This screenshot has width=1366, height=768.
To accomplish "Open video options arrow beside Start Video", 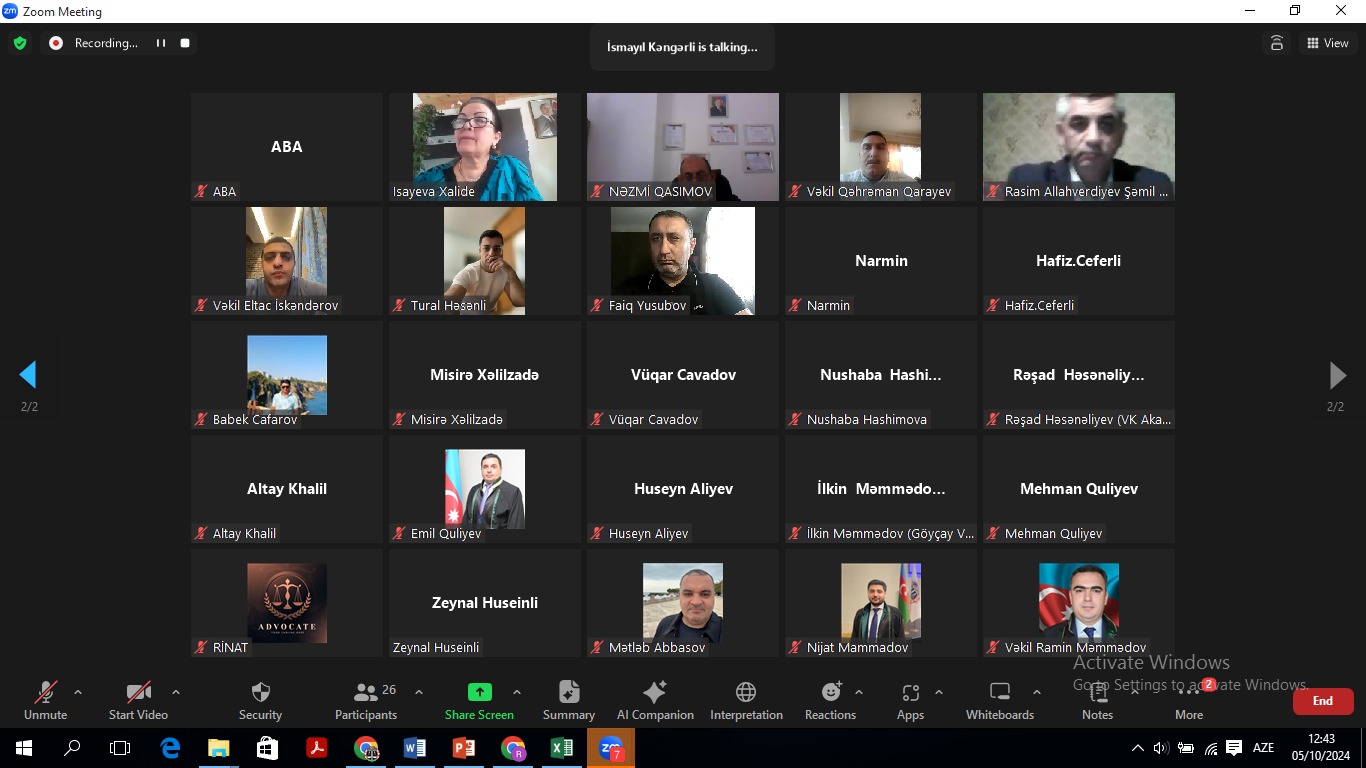I will click(x=176, y=692).
